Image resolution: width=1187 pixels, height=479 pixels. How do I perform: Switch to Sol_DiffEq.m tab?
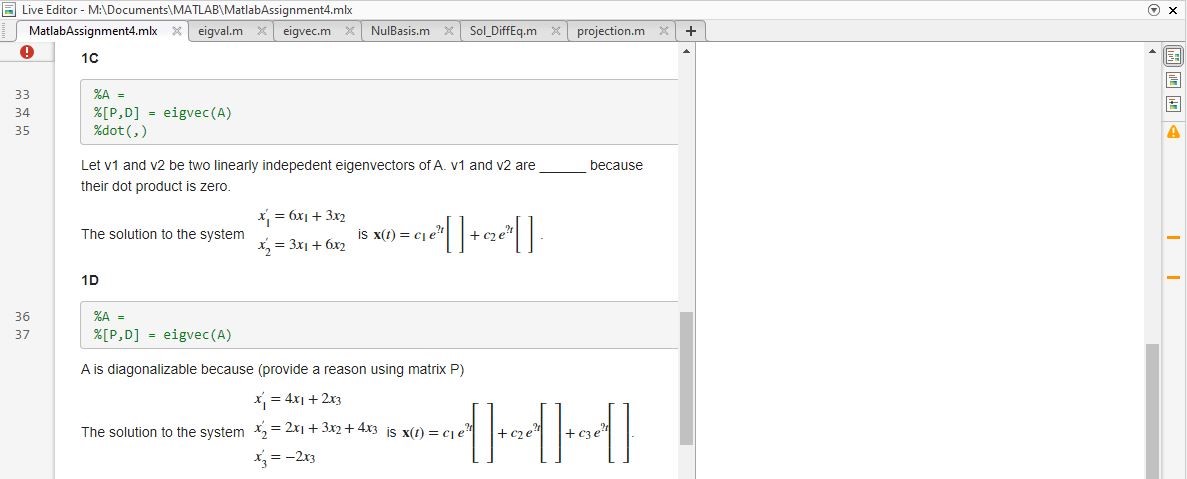(503, 31)
